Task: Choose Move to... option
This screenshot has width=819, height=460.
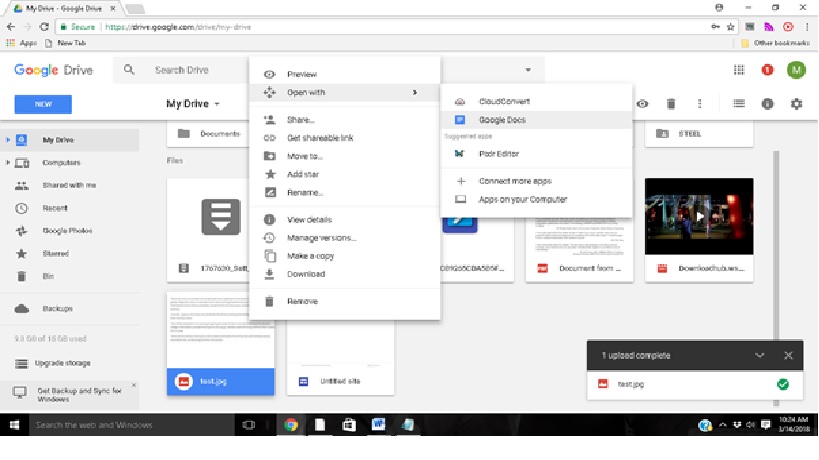Action: 345,156
